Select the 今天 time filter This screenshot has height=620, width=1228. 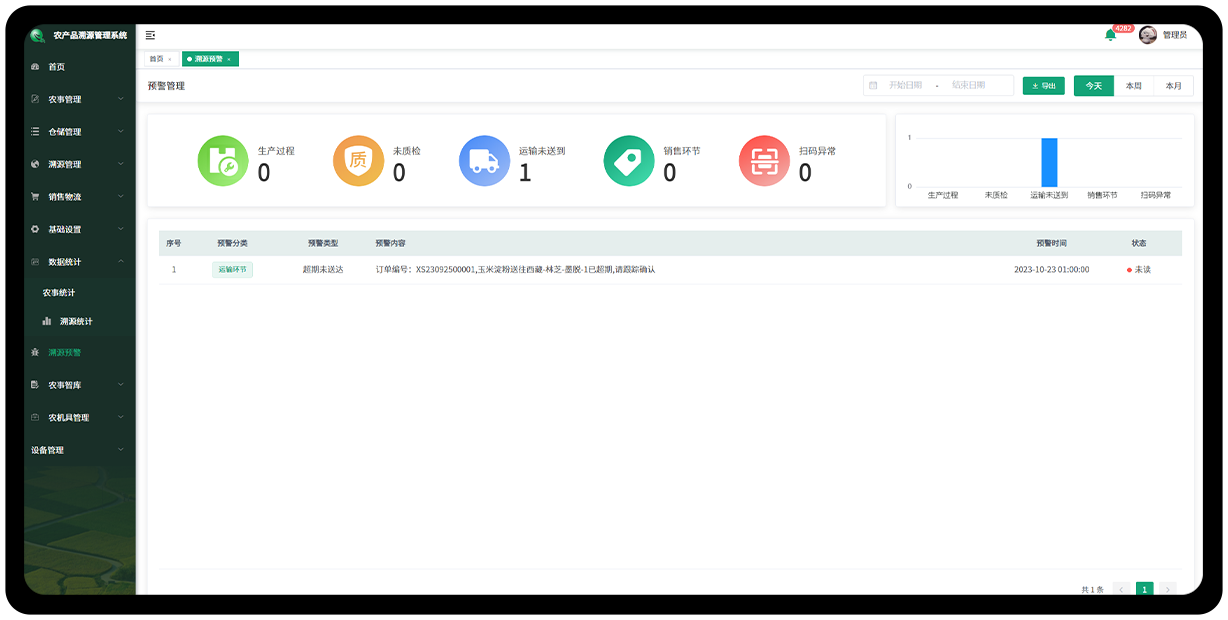pyautogui.click(x=1093, y=86)
